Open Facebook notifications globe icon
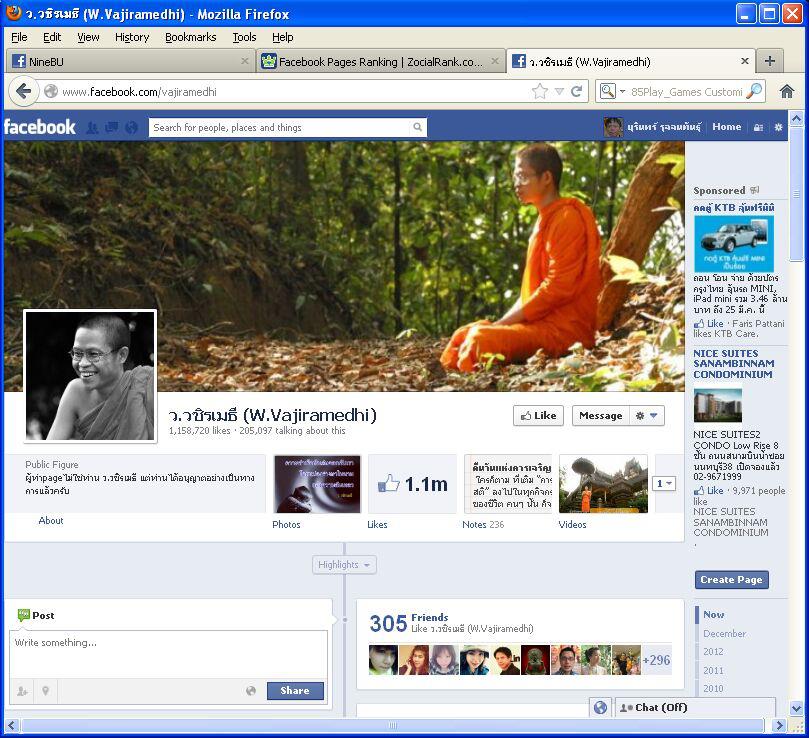Screen dimensions: 809x738 pos(131,127)
